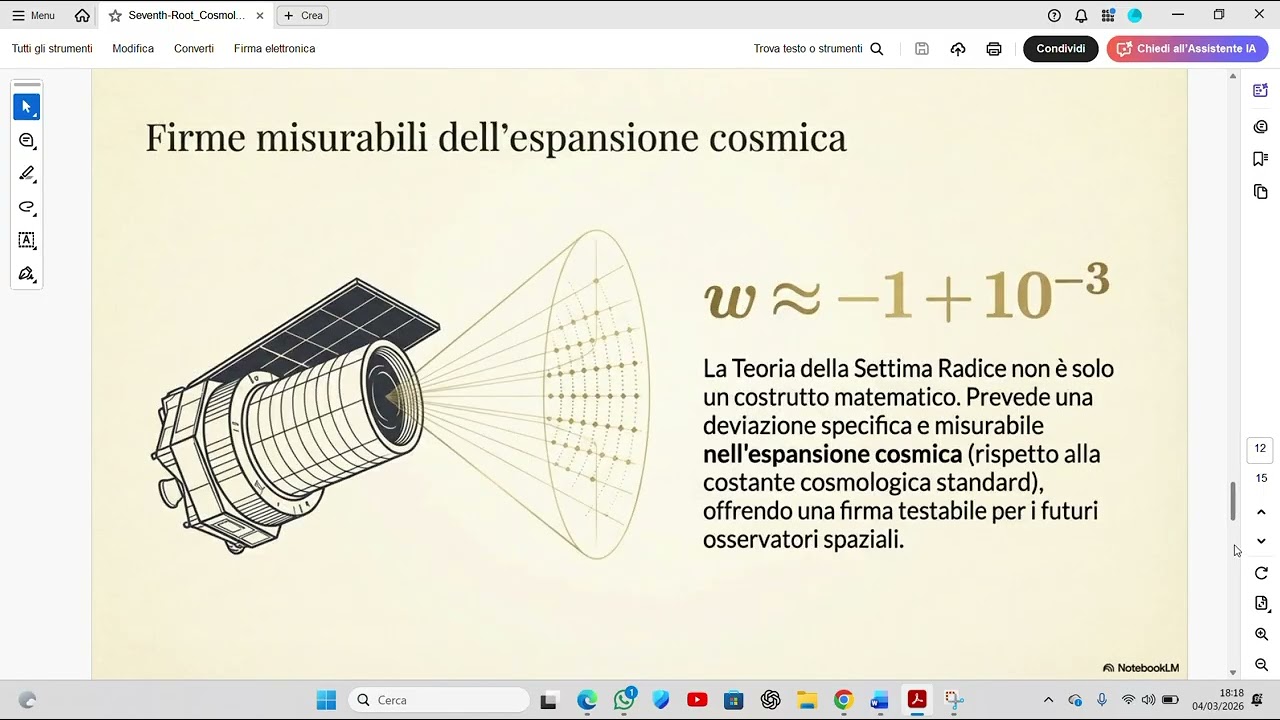Click the cloud upload icon
This screenshot has width=1280, height=720.
(x=958, y=49)
